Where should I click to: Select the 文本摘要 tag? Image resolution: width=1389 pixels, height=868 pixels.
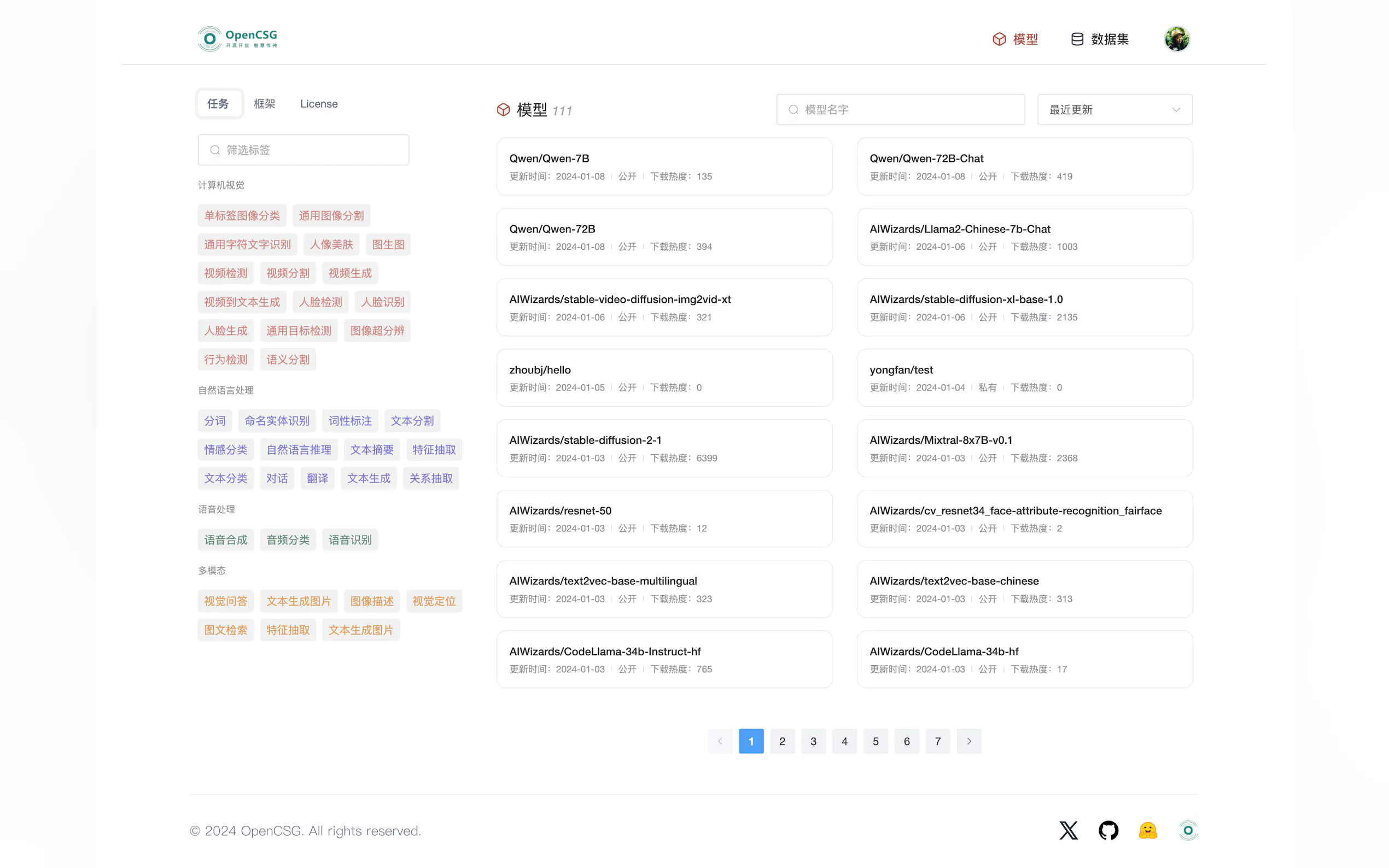tap(371, 449)
